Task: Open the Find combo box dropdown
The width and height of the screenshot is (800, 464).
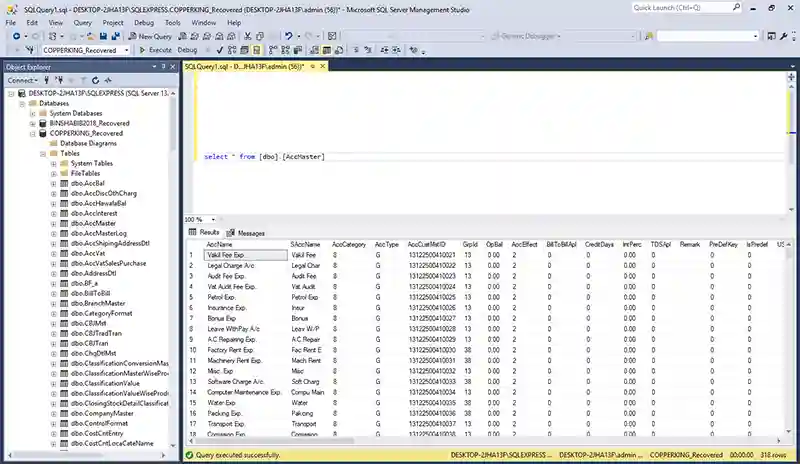Action: tap(756, 36)
